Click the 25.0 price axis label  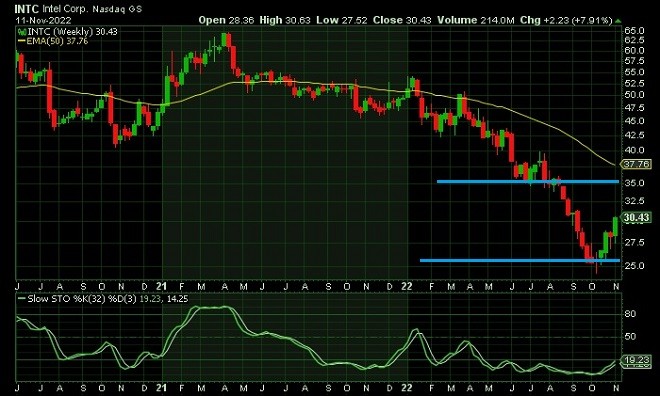[x=635, y=266]
